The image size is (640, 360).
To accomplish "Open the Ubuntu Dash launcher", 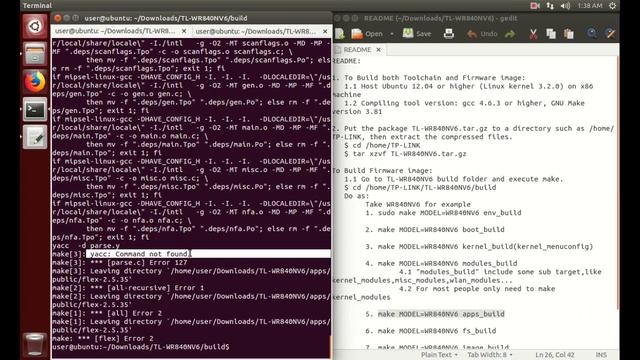I will pos(35,27).
